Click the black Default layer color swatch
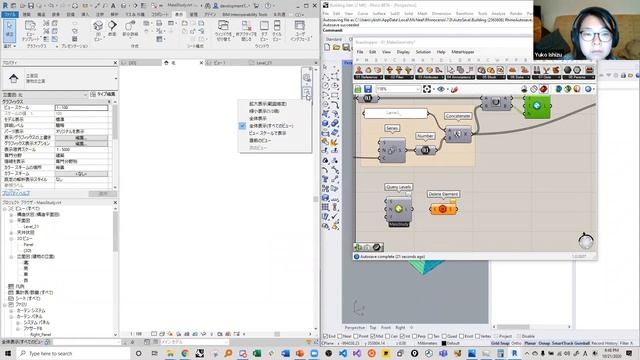This screenshot has width=640, height=360. pos(444,343)
